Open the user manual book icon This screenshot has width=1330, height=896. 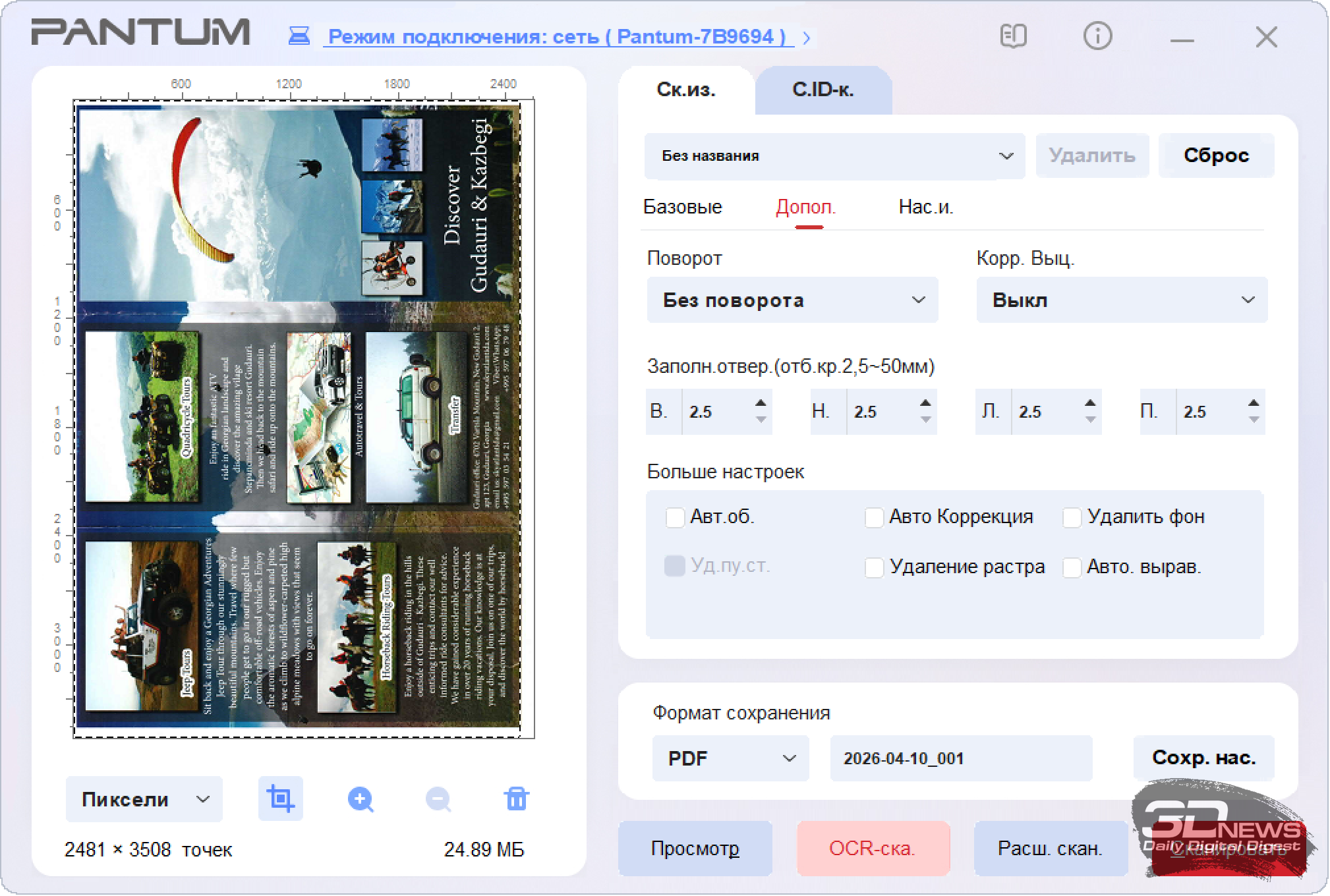[1013, 36]
